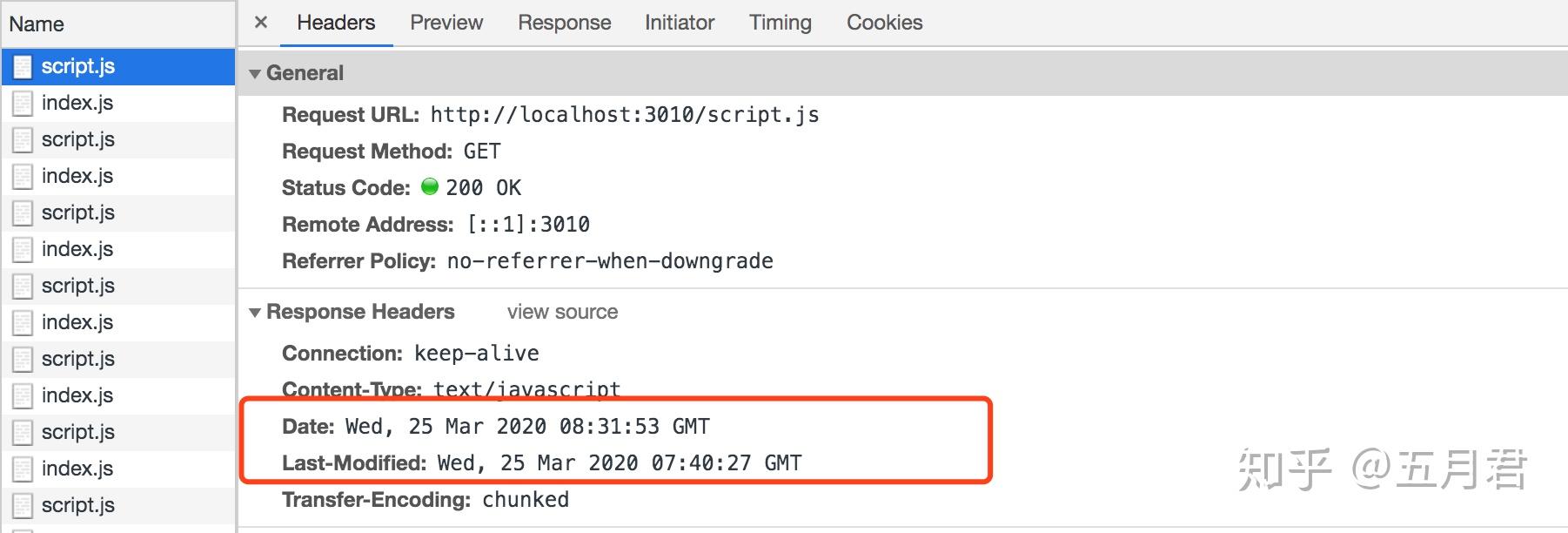Select the Request Method GET value
The width and height of the screenshot is (1568, 533).
click(482, 152)
